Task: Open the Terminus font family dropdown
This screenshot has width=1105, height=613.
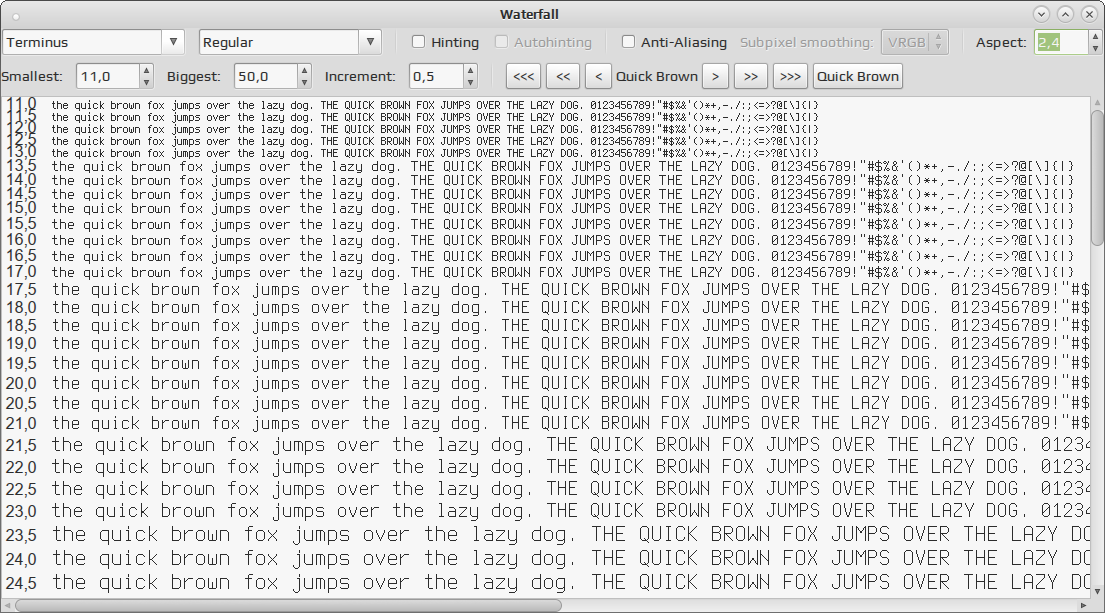Action: [94, 42]
